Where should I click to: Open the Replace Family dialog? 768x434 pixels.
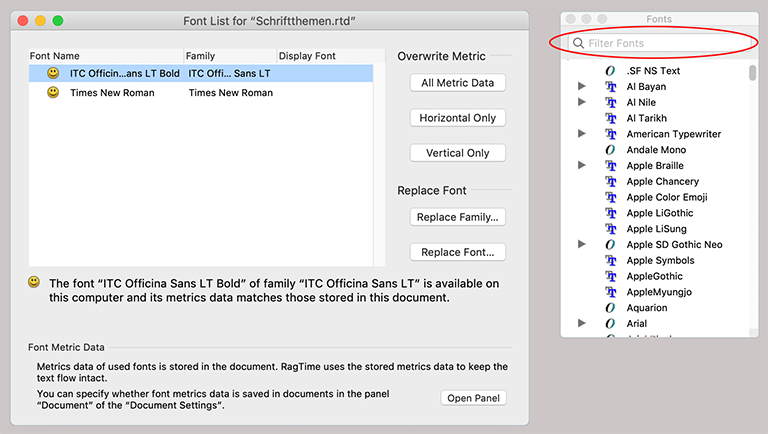[458, 217]
